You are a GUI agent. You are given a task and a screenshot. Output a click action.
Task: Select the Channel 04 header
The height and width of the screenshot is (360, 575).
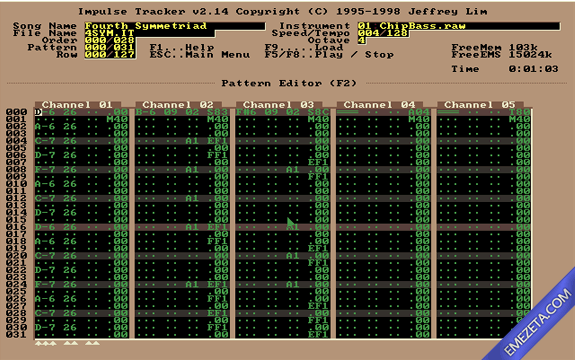tap(380, 105)
